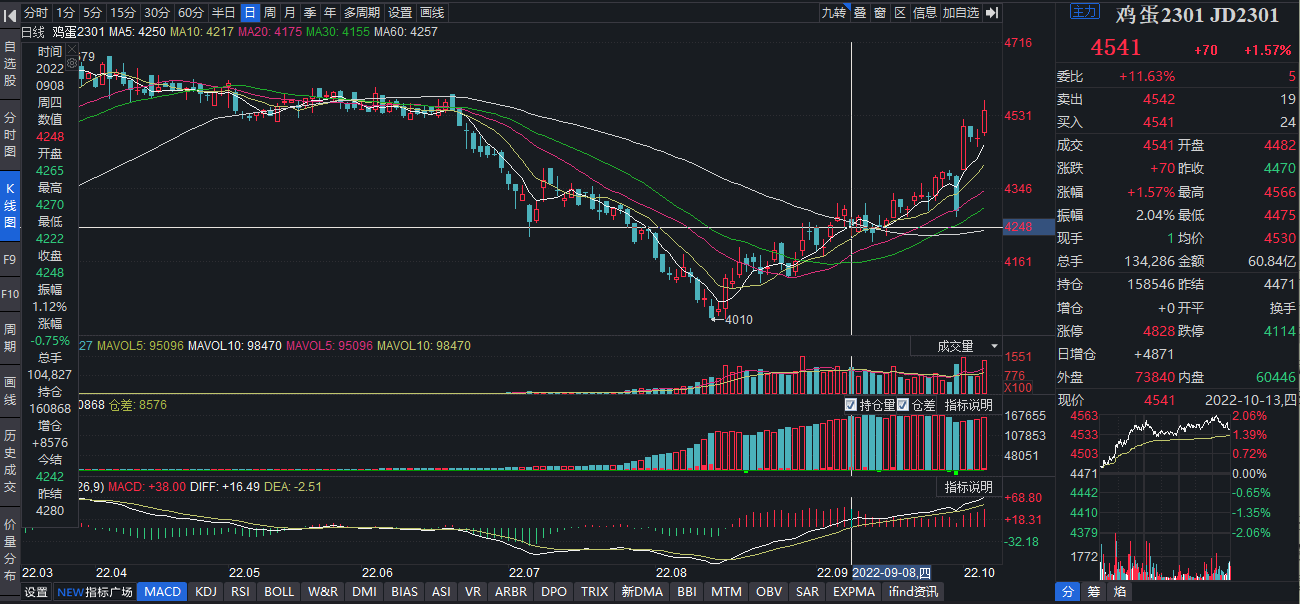This screenshot has width=1300, height=604.
Task: Open the 设置 settings menu in top toolbar
Action: pyautogui.click(x=400, y=13)
